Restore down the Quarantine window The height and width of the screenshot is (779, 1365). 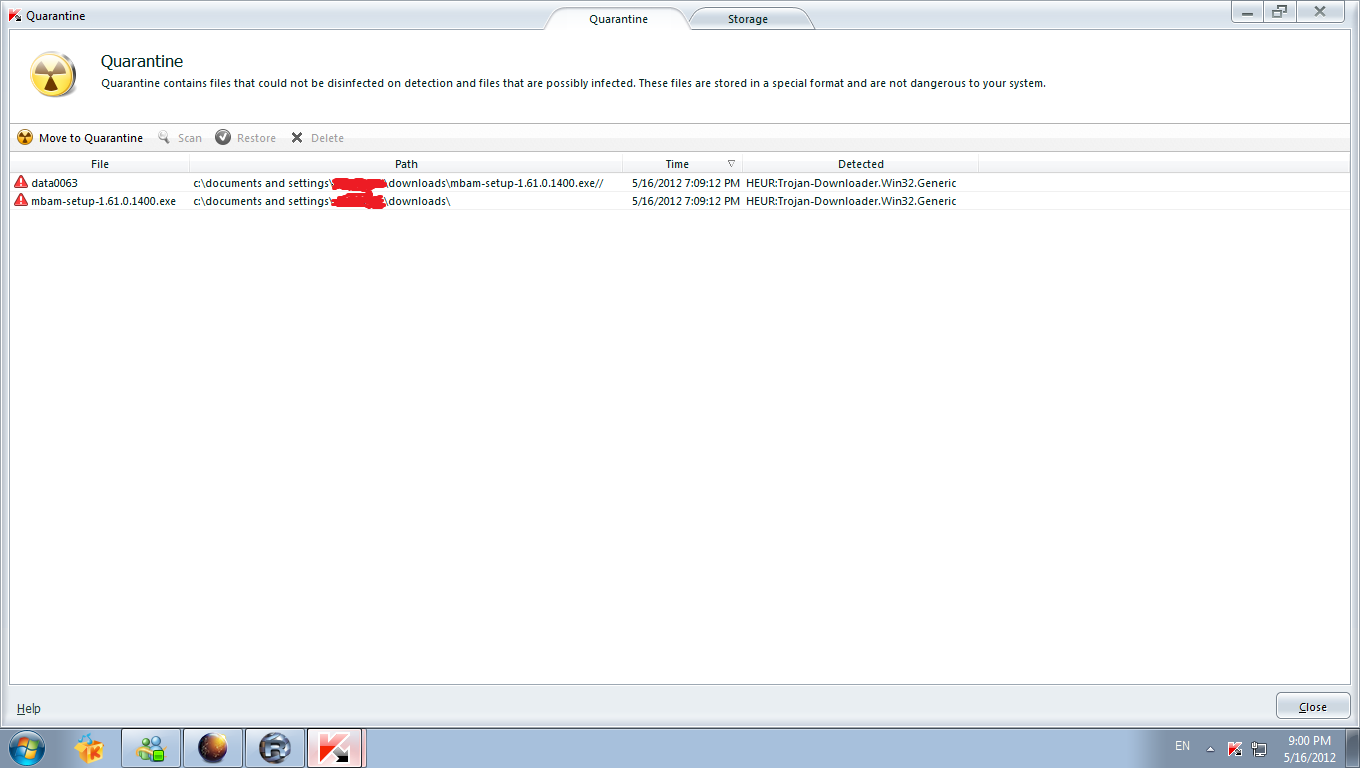click(1279, 12)
